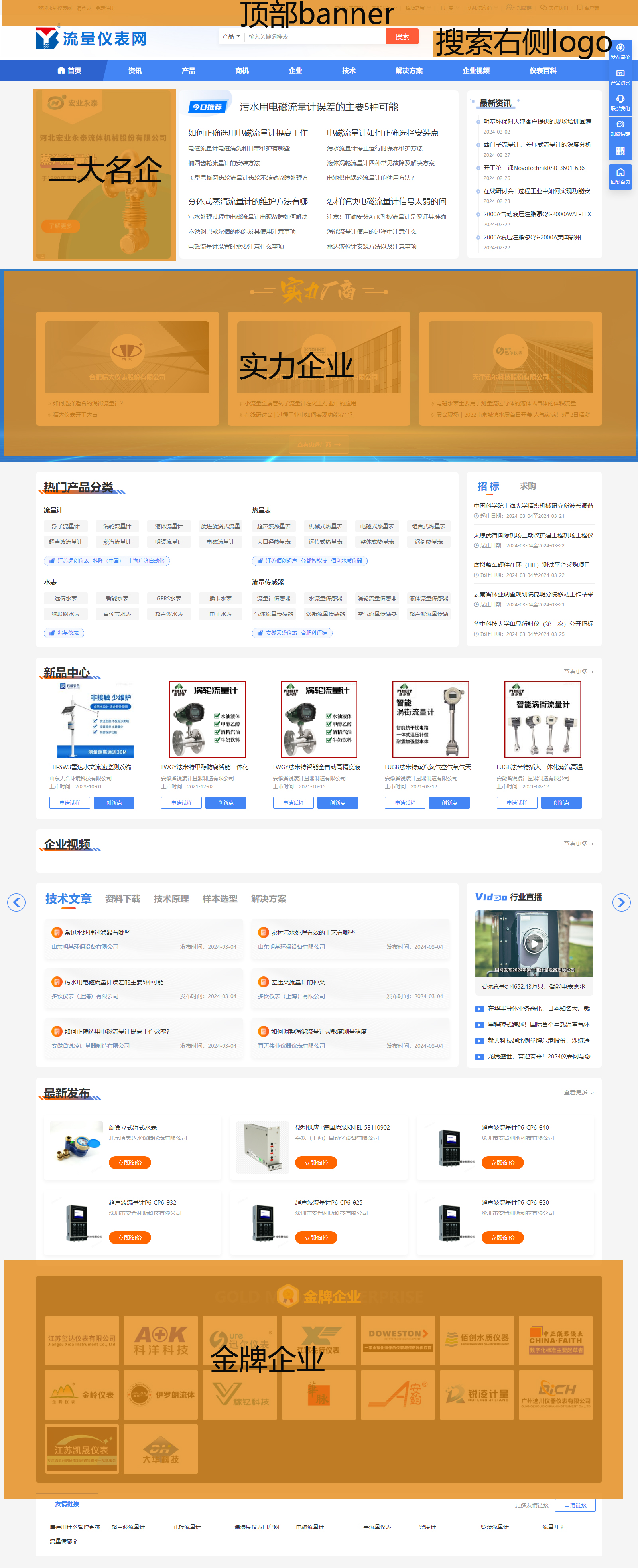
Task: Click 立即询价 for 旋翼立式湿式水表
Action: click(x=130, y=1163)
